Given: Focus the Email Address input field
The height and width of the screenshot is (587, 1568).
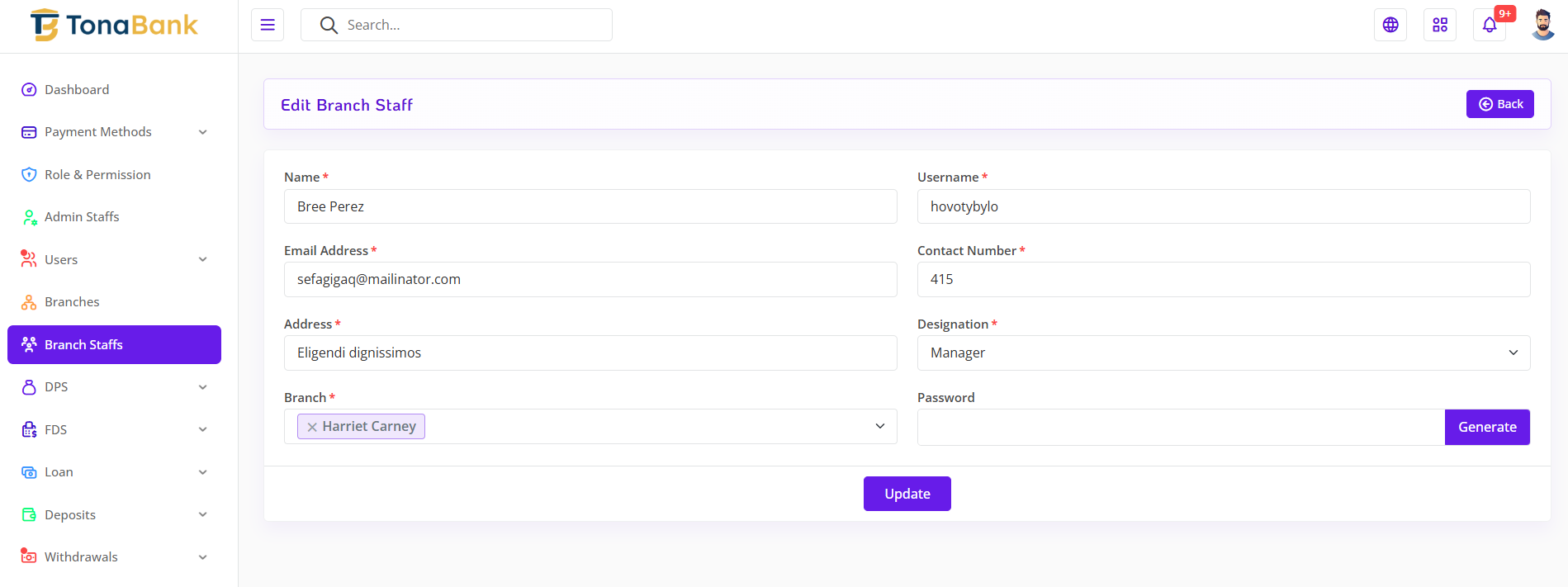Looking at the screenshot, I should [590, 280].
